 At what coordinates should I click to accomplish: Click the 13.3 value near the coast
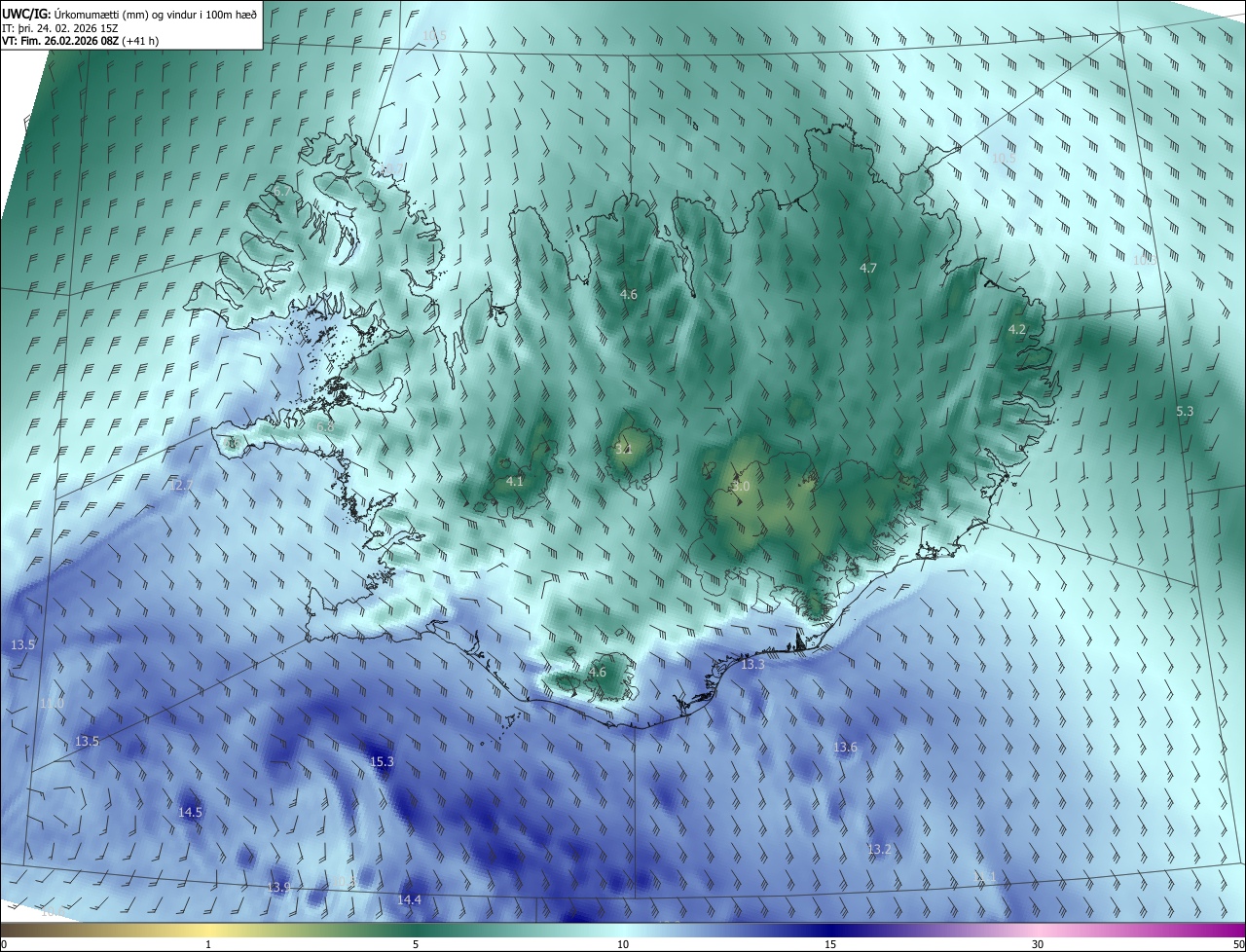click(752, 664)
